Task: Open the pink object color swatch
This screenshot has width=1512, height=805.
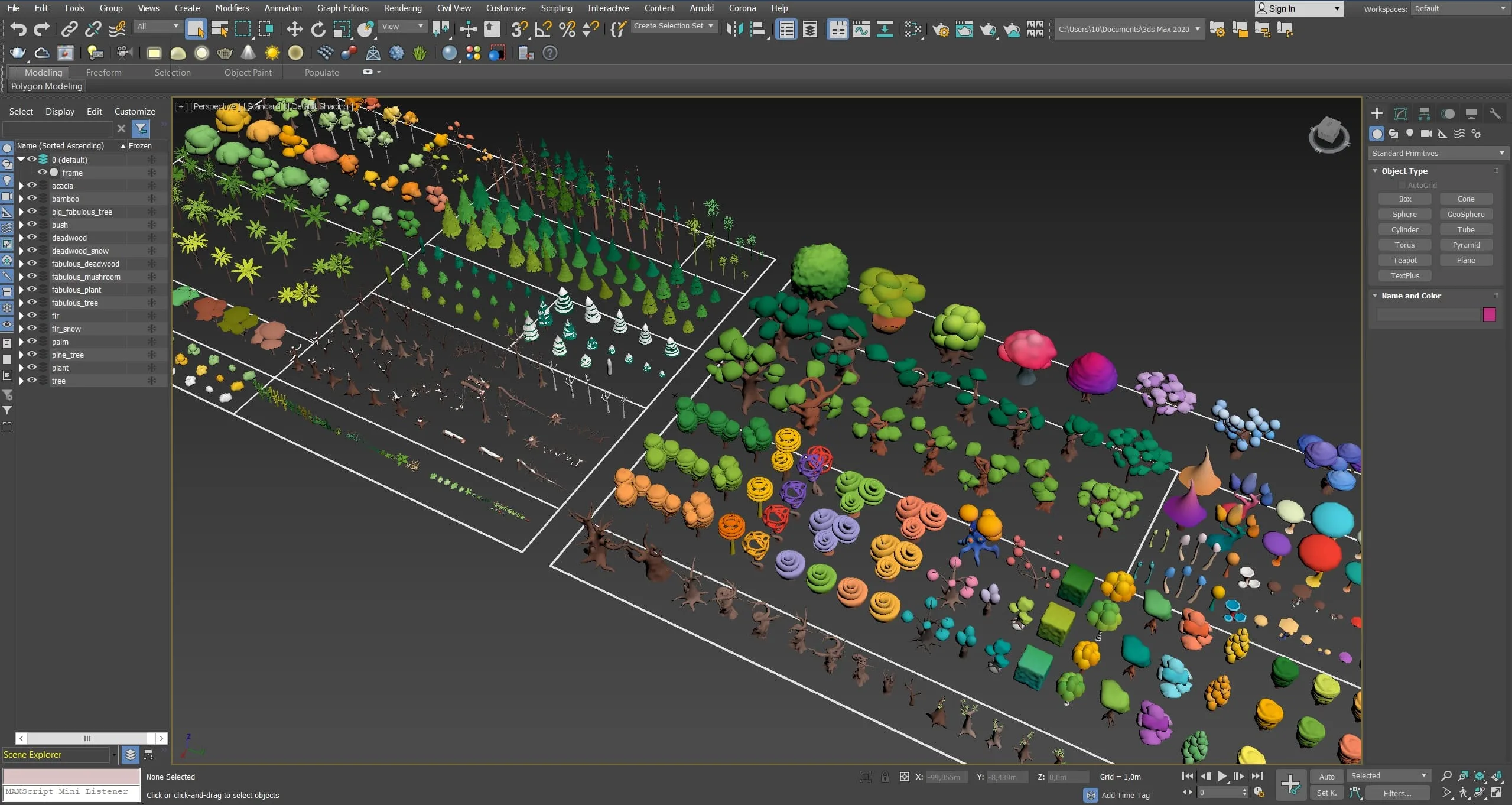Action: point(1489,314)
